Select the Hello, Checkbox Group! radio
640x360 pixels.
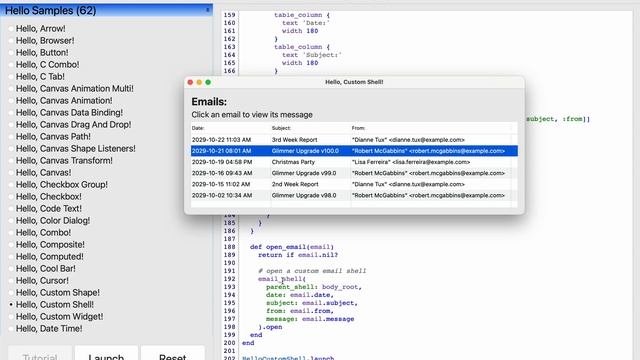tap(11, 184)
